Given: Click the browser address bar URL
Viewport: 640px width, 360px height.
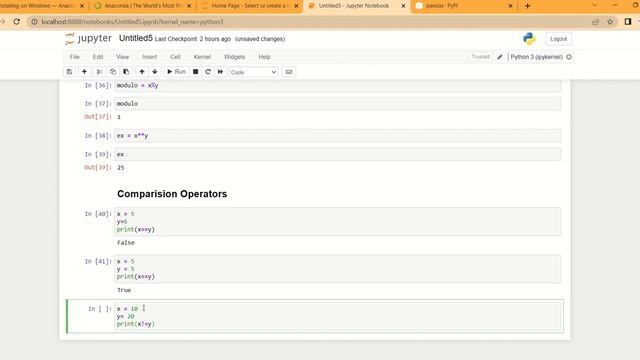Looking at the screenshot, I should [132, 22].
